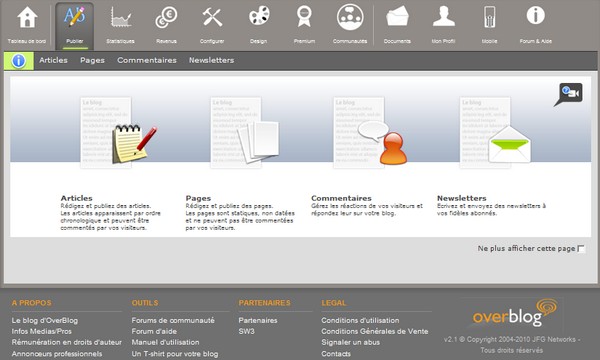
Task: Open 'Conditions Générales de Vente' link
Action: click(375, 331)
